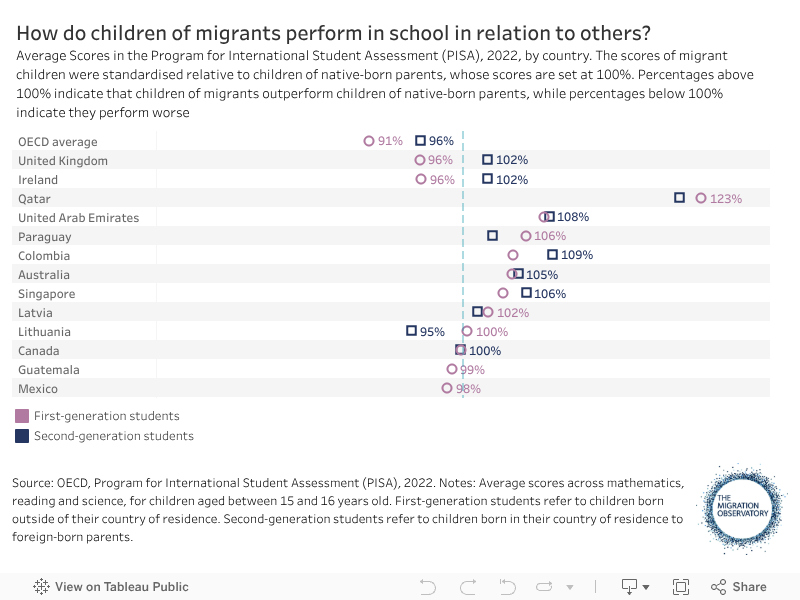
Task: Select the First-generation pink color swatch
Action: click(22, 416)
